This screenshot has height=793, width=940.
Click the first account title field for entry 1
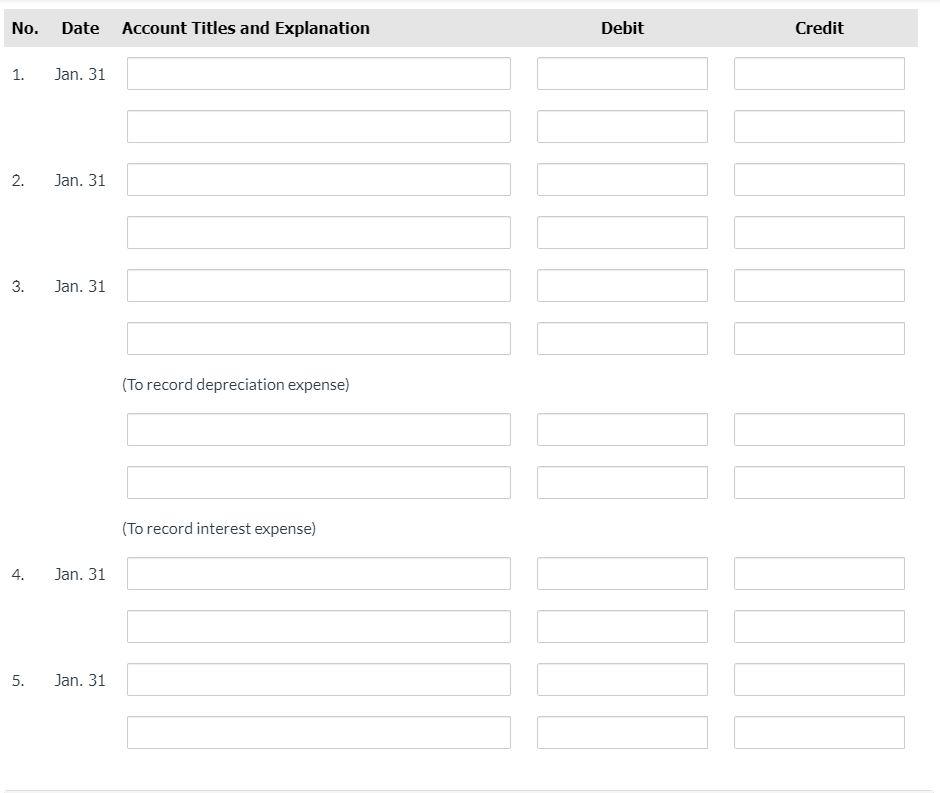pos(318,74)
